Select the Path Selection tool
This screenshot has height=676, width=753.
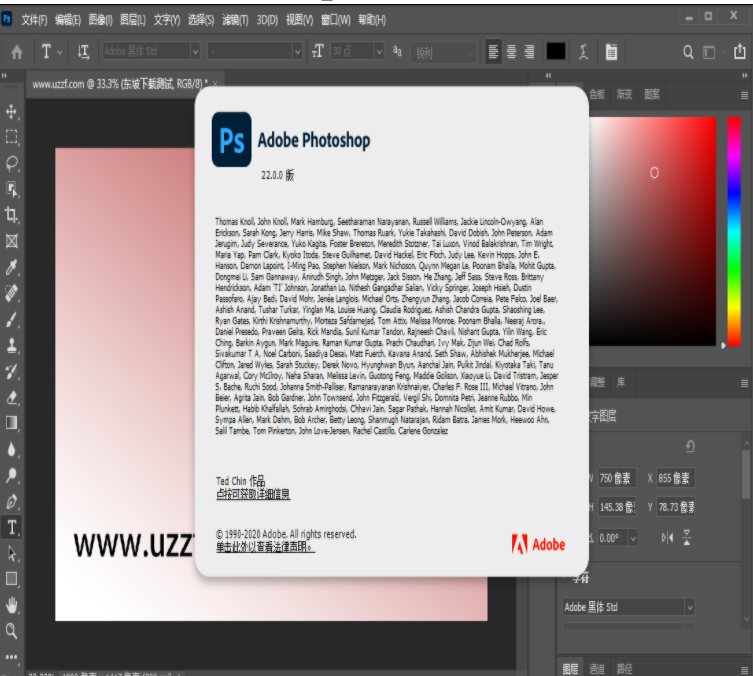(12, 553)
